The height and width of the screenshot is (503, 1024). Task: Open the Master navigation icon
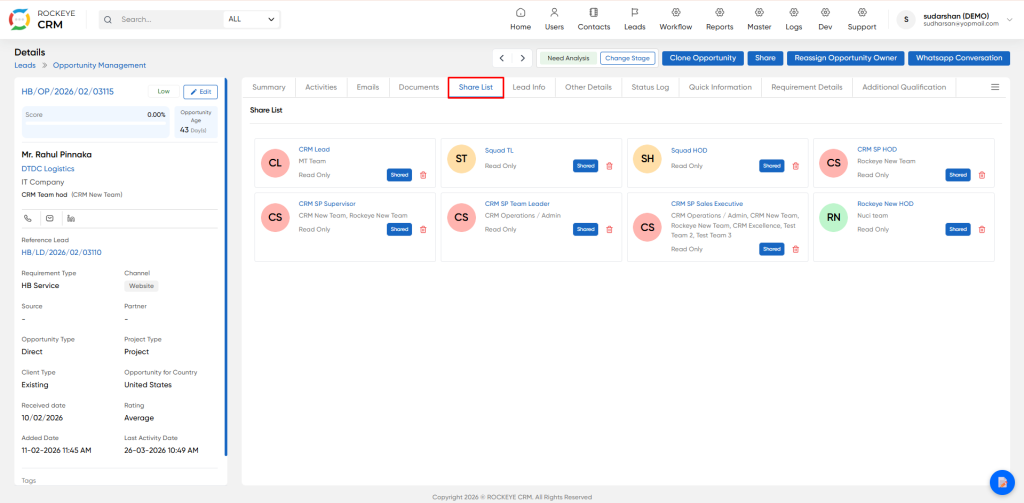click(x=760, y=12)
